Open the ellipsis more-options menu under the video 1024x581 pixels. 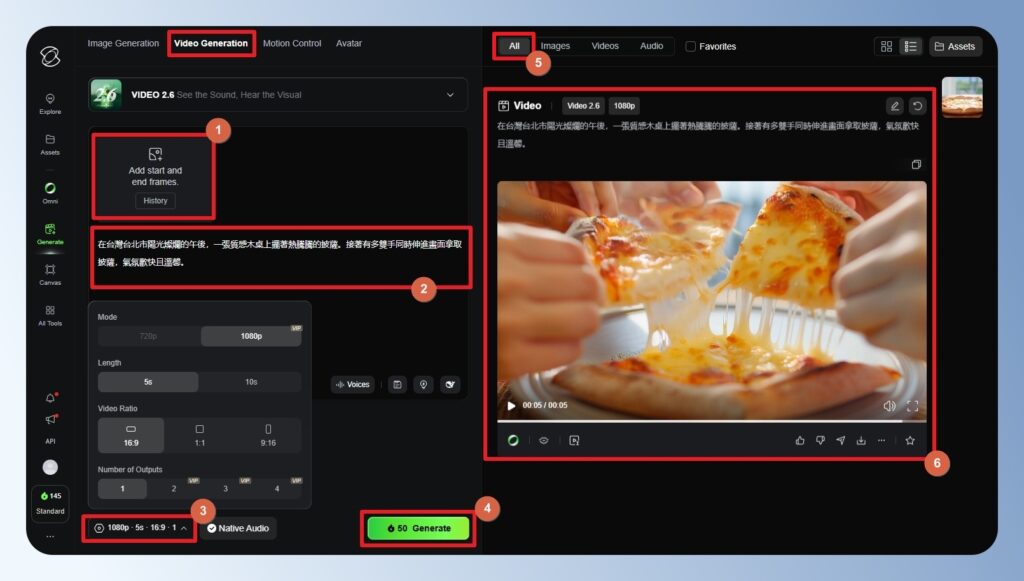click(882, 440)
